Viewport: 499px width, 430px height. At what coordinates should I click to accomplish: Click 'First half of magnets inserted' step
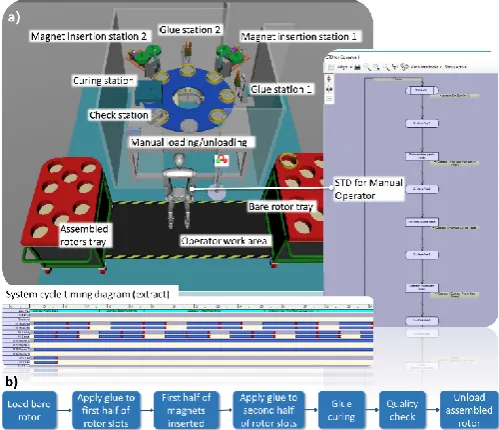point(186,410)
